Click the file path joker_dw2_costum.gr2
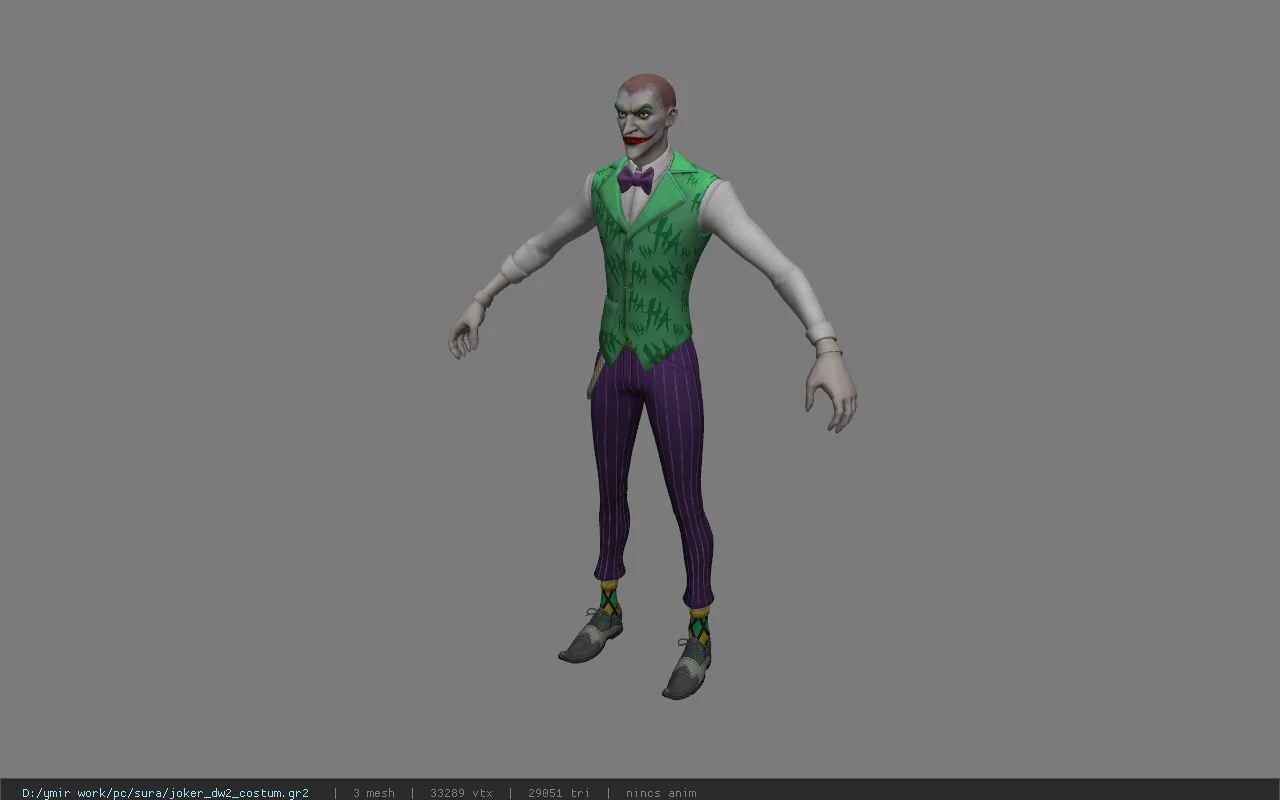The image size is (1280, 800). [165, 793]
